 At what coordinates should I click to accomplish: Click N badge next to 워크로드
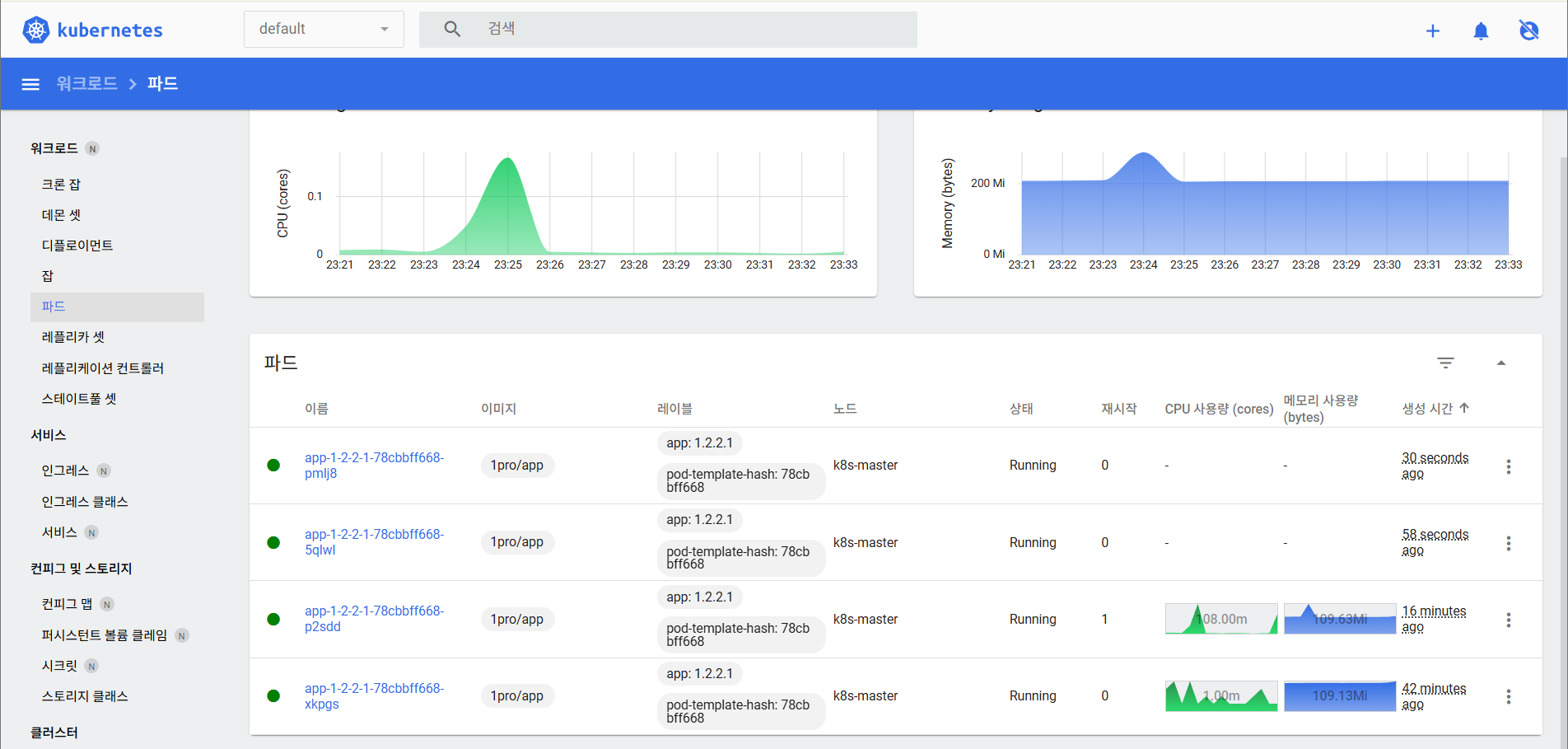pyautogui.click(x=93, y=149)
